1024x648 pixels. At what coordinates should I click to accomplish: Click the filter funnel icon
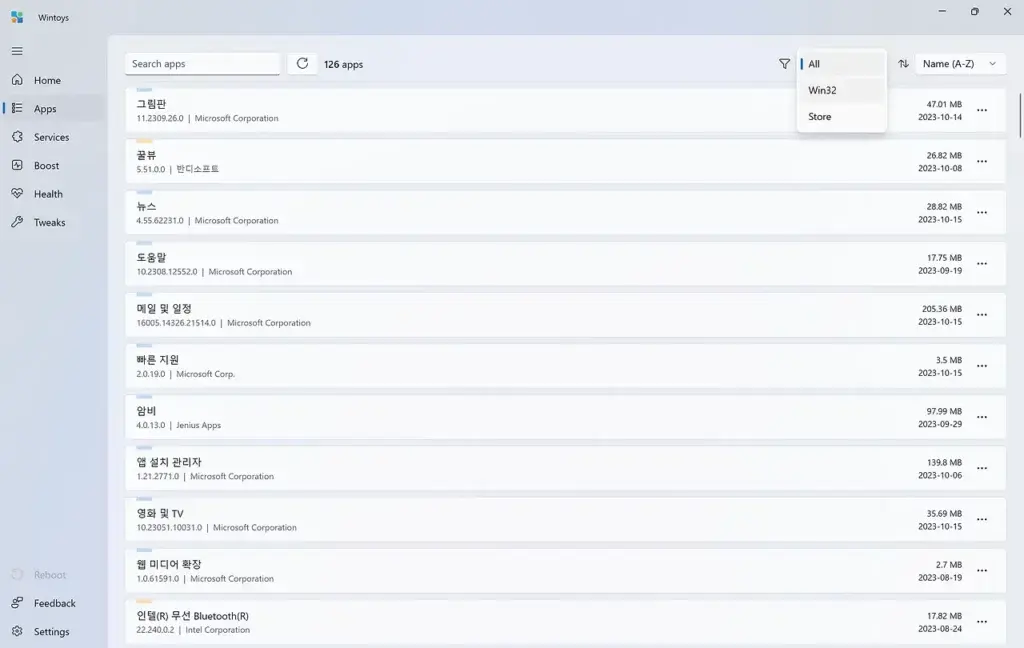pyautogui.click(x=784, y=63)
